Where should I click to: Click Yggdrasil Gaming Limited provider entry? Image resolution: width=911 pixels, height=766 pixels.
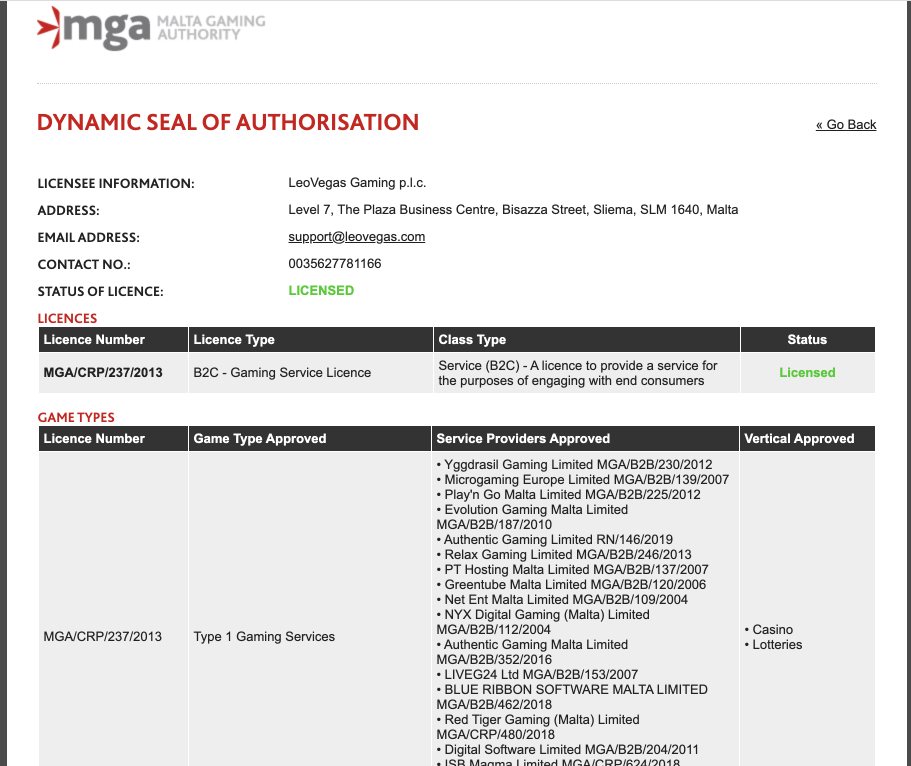[575, 464]
